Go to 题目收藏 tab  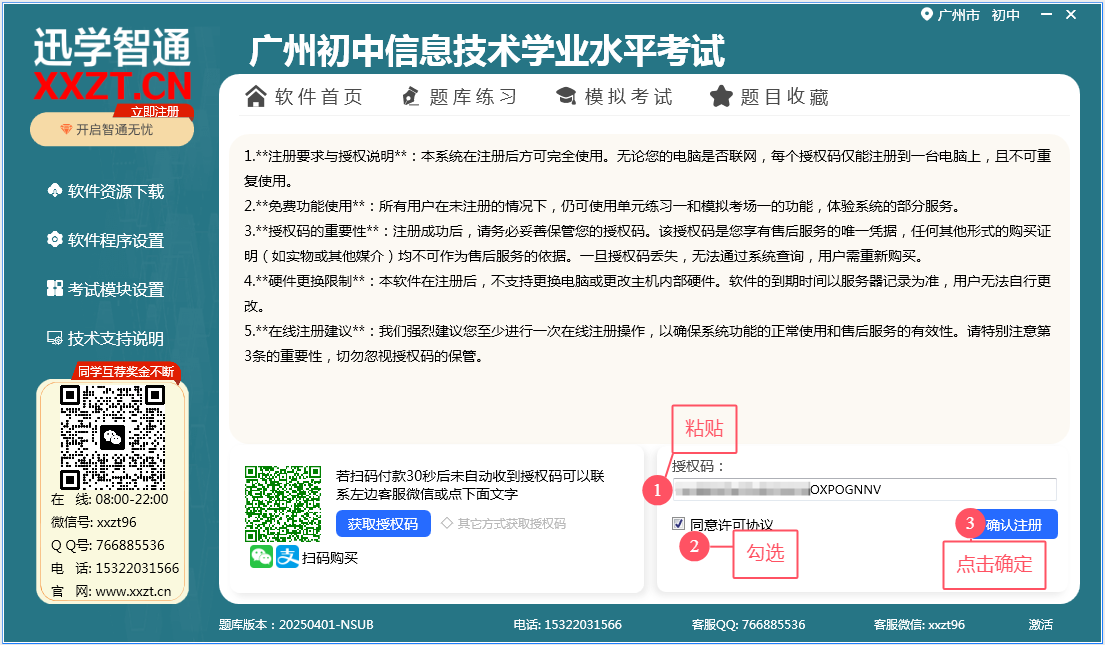tap(770, 97)
